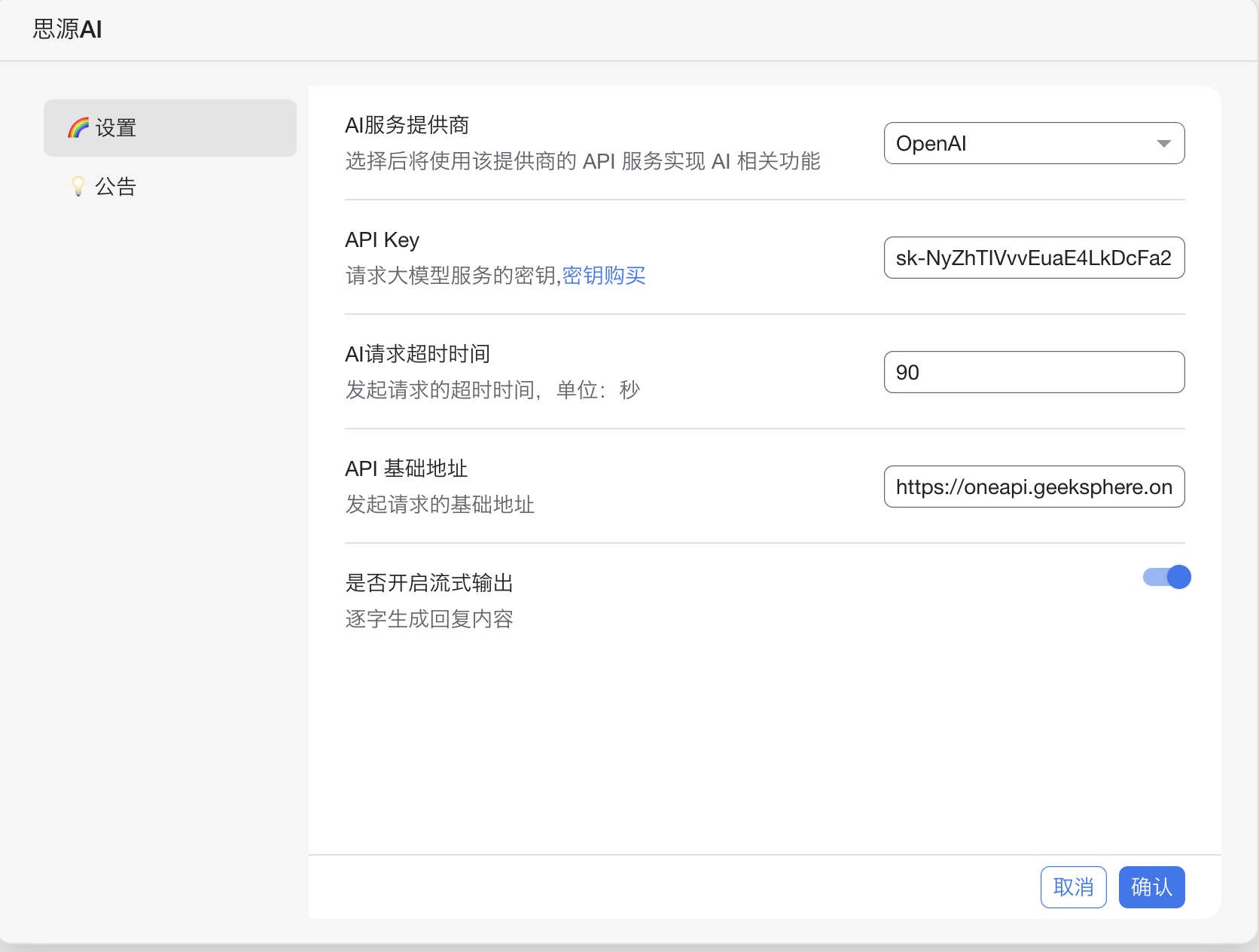Click the 选择后将使用该提供商 description text
This screenshot has width=1259, height=952.
point(583,161)
